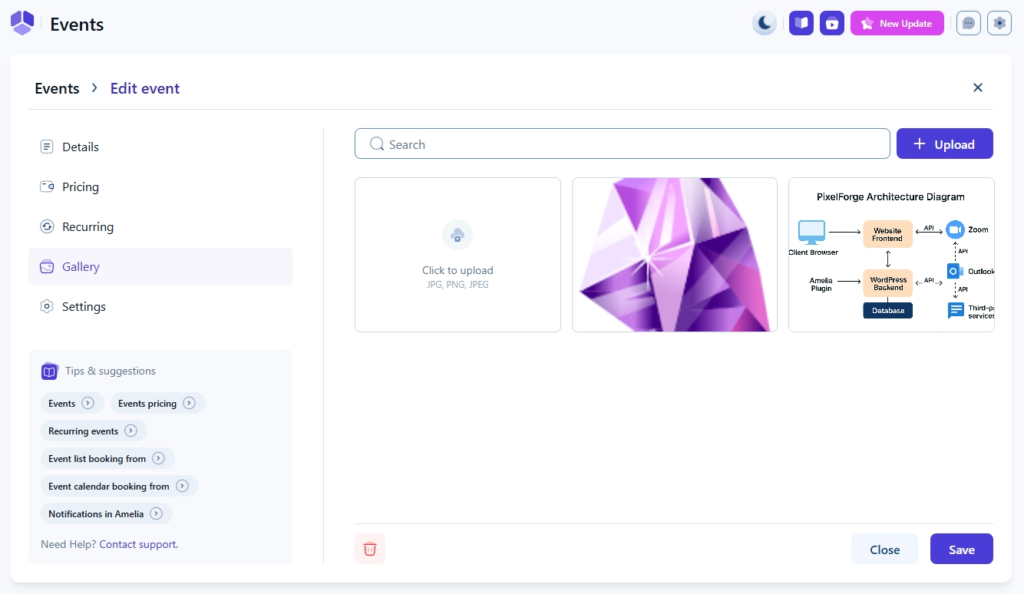This screenshot has height=594, width=1024.
Task: Click the Amelia logo icon
Action: (22, 23)
